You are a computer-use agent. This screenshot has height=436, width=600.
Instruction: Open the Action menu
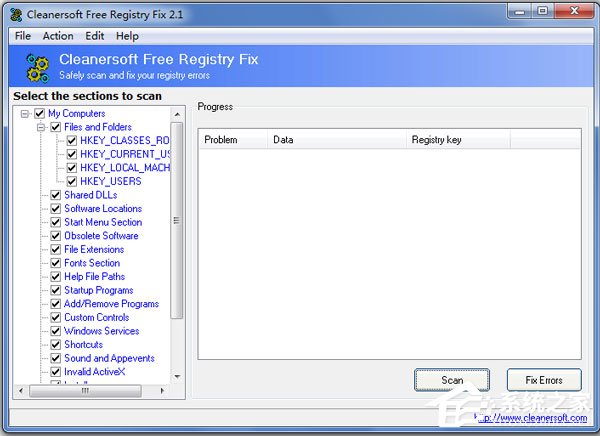(58, 36)
